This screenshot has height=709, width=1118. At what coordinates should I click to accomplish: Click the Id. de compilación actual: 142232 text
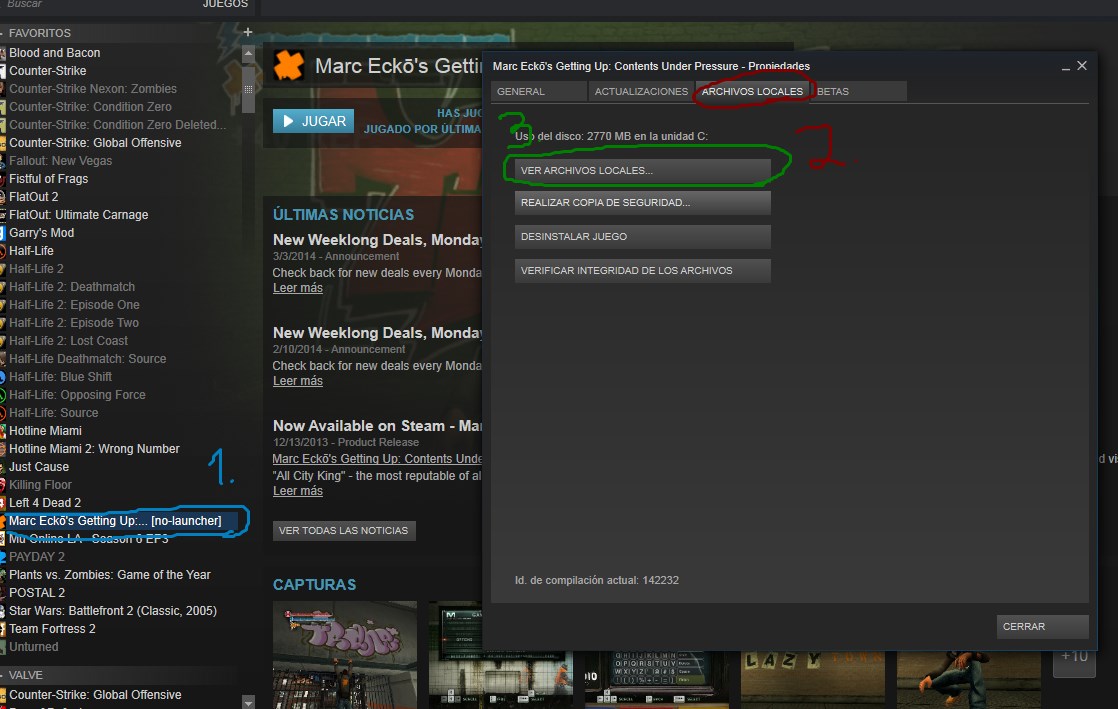597,581
